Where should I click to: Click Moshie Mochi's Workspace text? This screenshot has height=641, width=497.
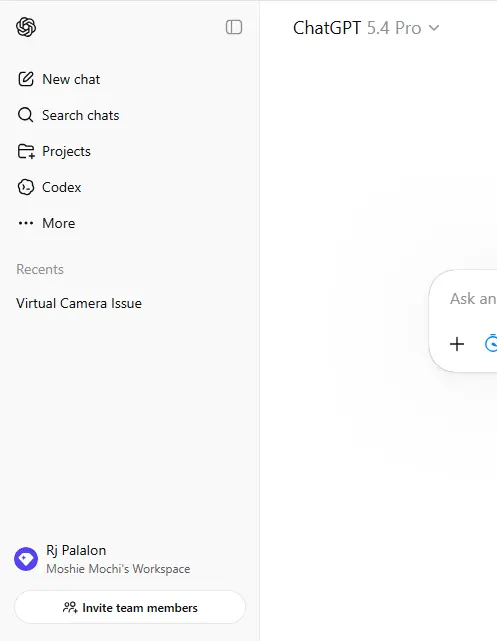tap(118, 569)
